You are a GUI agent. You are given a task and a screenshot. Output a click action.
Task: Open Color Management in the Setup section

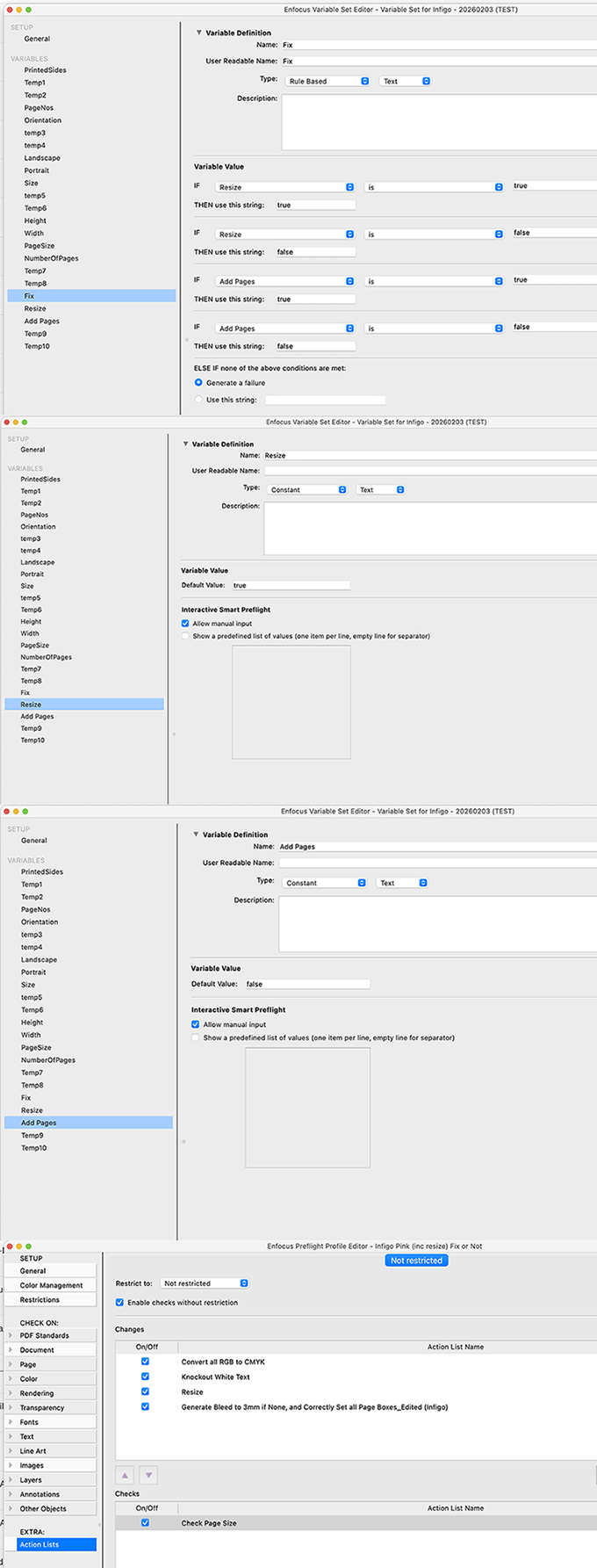51,1285
